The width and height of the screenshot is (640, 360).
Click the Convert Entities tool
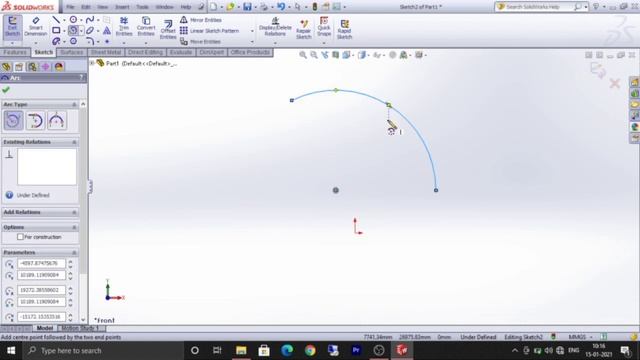tap(146, 27)
